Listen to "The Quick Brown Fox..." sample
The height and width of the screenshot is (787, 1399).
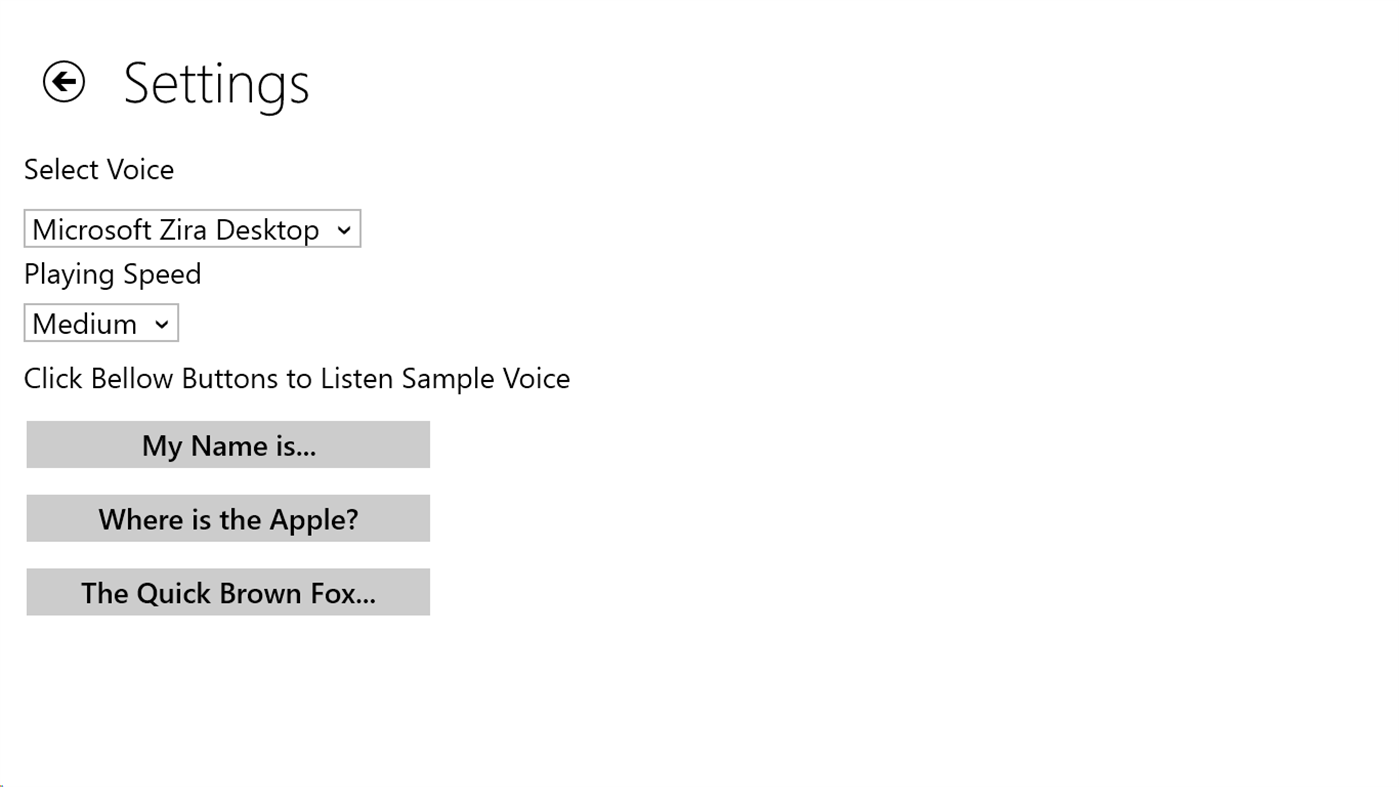coord(228,593)
